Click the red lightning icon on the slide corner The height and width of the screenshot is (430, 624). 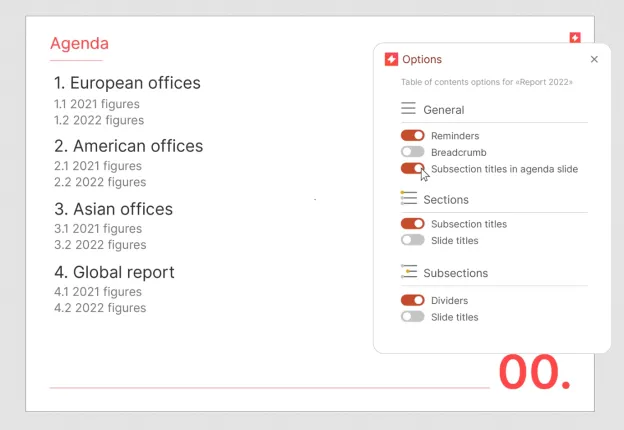coord(575,37)
